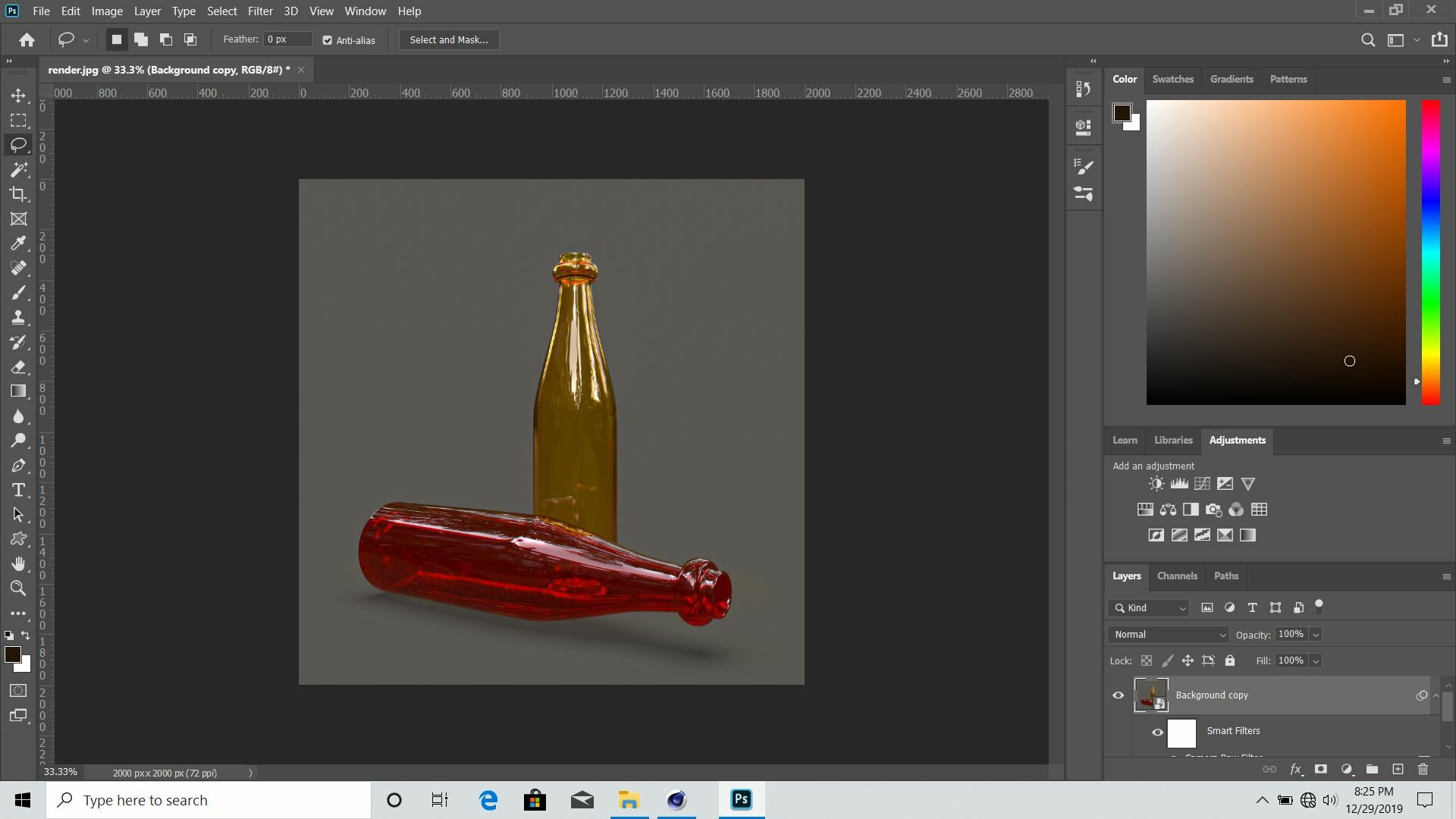Select the Magic Wand tool
Screen dimensions: 1456x819
click(18, 169)
